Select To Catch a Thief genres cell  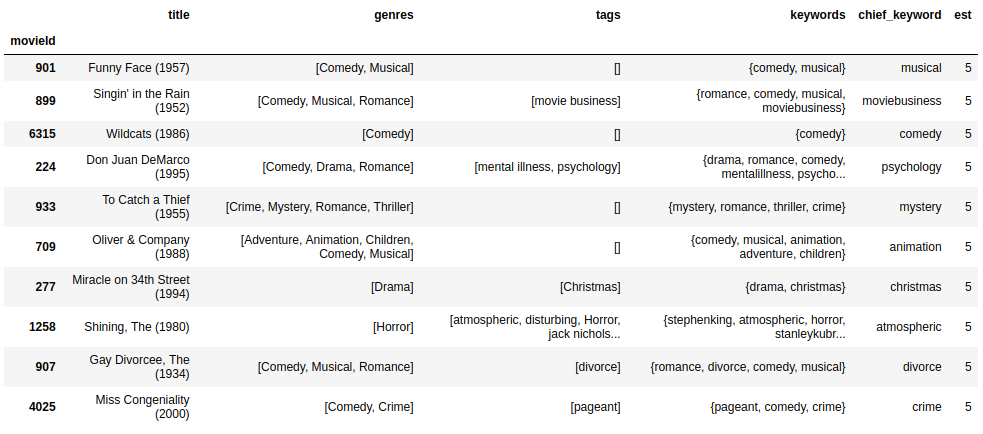(x=320, y=206)
